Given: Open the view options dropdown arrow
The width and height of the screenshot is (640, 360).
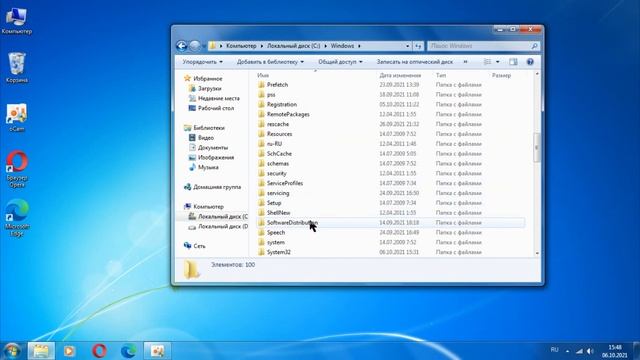Looking at the screenshot, I should [497, 62].
